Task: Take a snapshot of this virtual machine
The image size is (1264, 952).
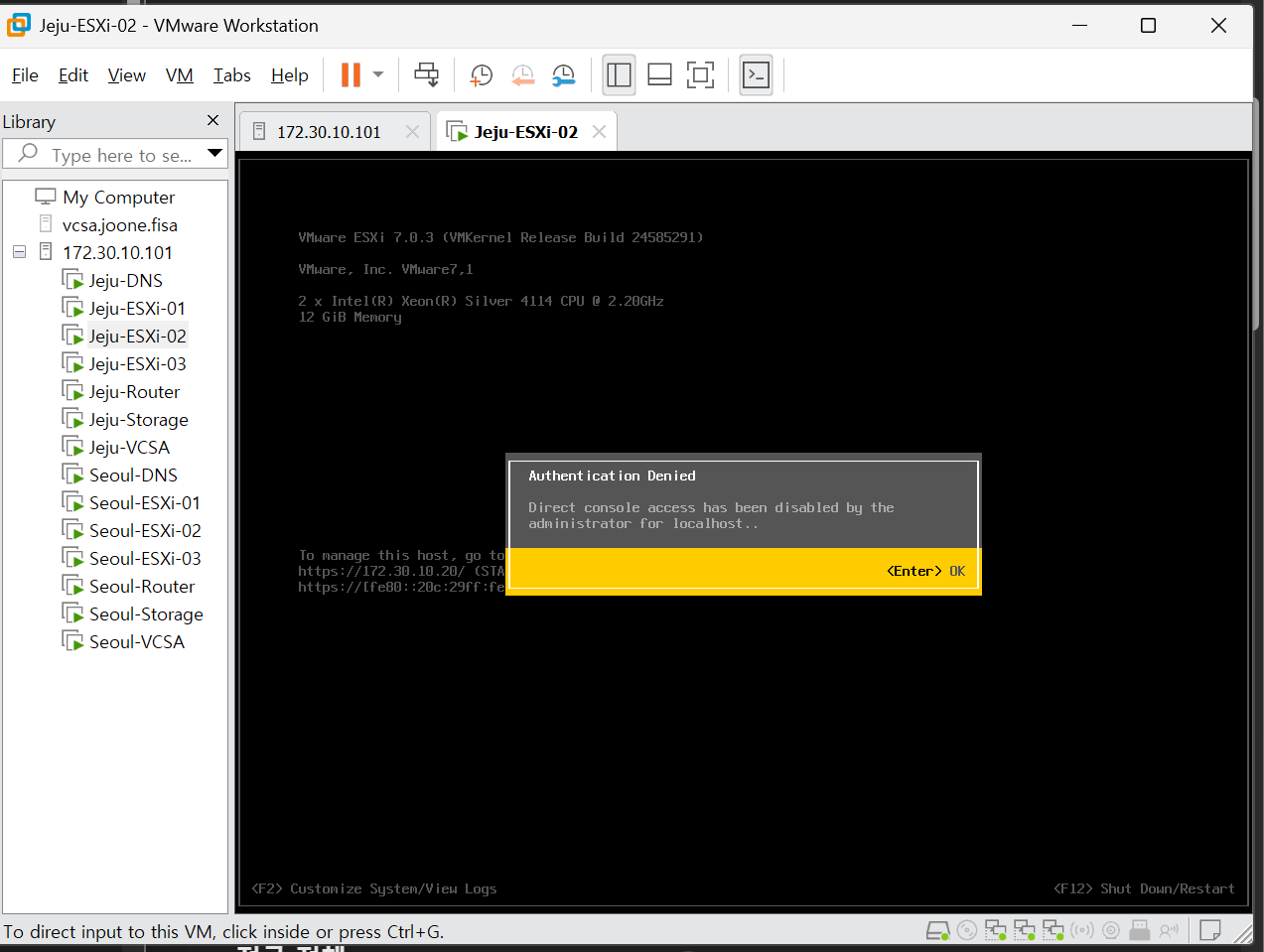Action: [x=482, y=74]
